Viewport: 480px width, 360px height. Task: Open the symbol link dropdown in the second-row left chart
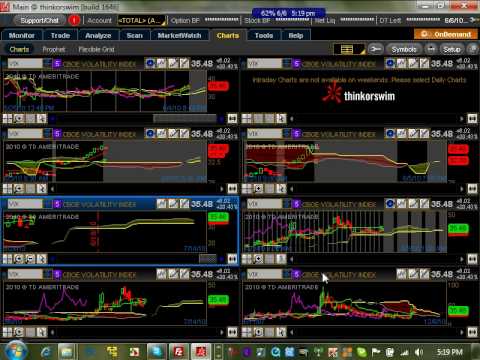[x=48, y=134]
